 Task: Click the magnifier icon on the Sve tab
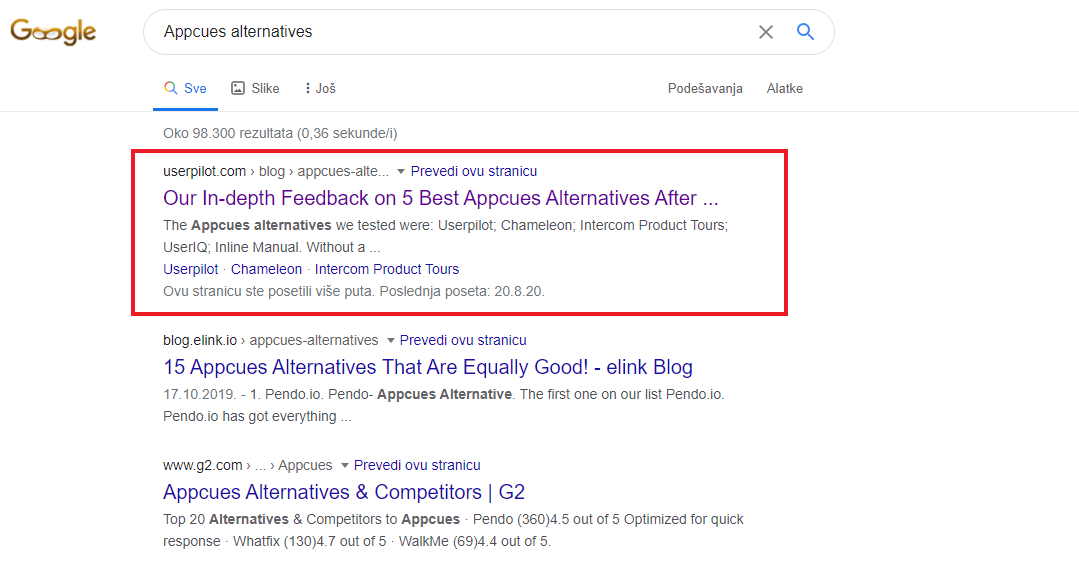pyautogui.click(x=170, y=88)
